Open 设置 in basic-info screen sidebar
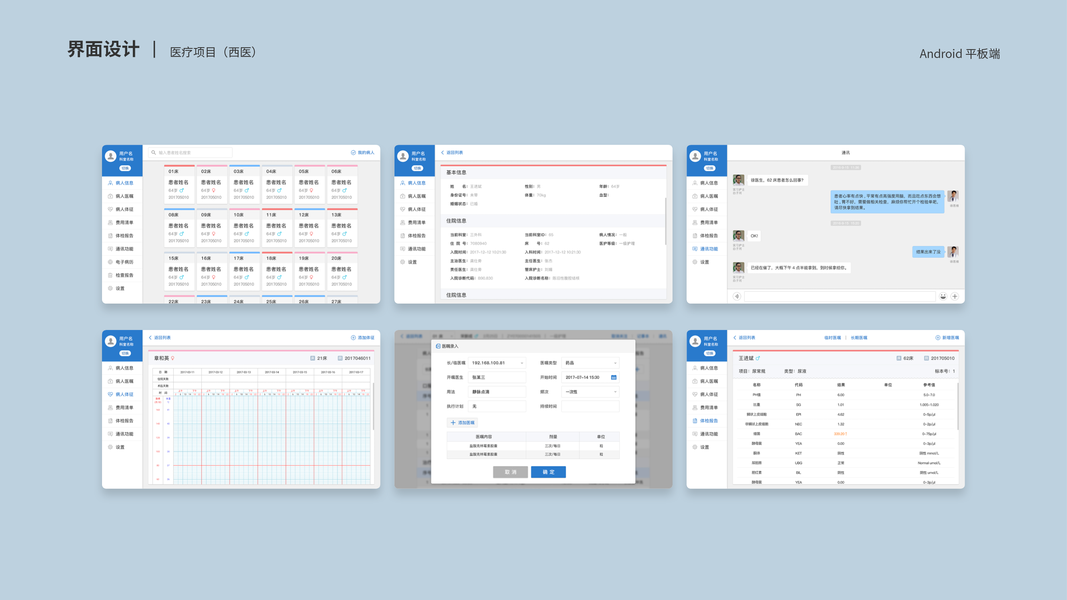This screenshot has height=600, width=1067. 414,262
